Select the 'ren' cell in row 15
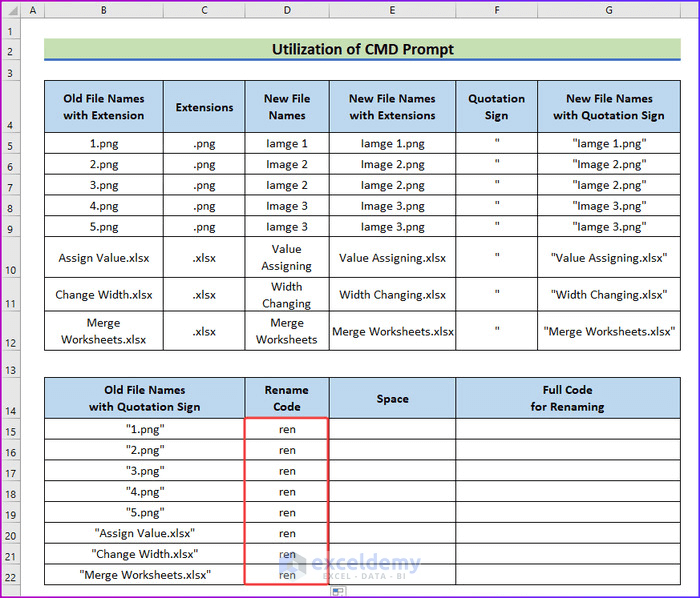Screen dimensions: 700x598 287,429
